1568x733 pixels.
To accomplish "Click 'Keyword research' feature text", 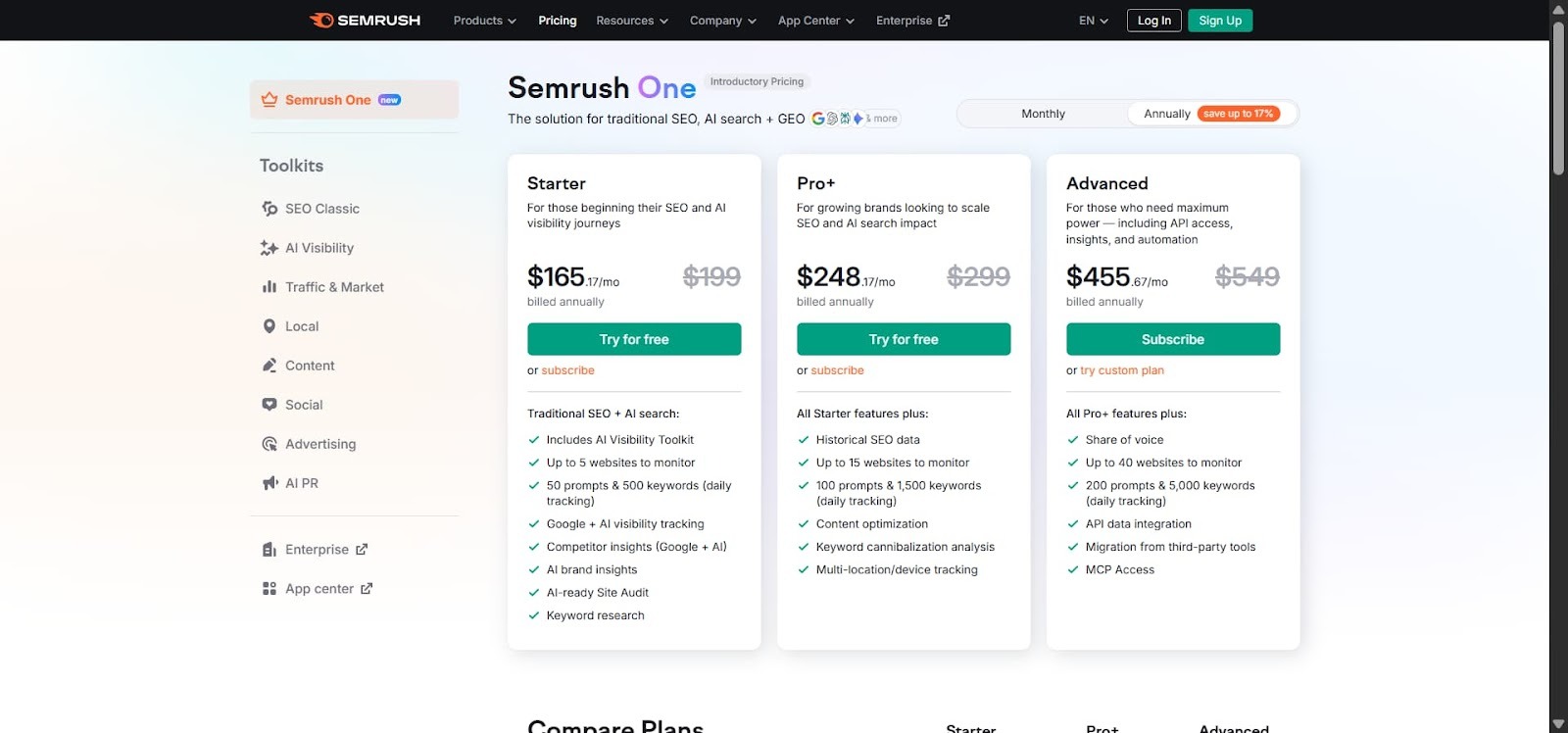I will [596, 615].
